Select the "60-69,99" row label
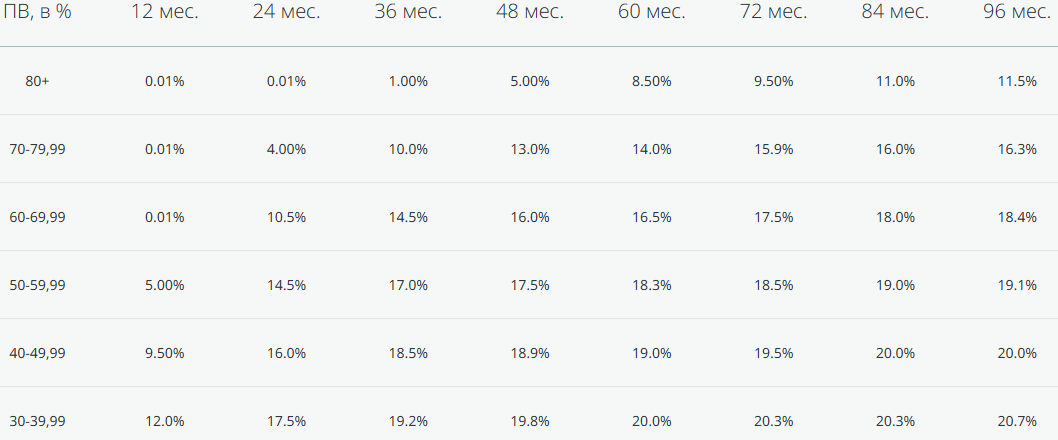The height and width of the screenshot is (440, 1058). pyautogui.click(x=38, y=217)
